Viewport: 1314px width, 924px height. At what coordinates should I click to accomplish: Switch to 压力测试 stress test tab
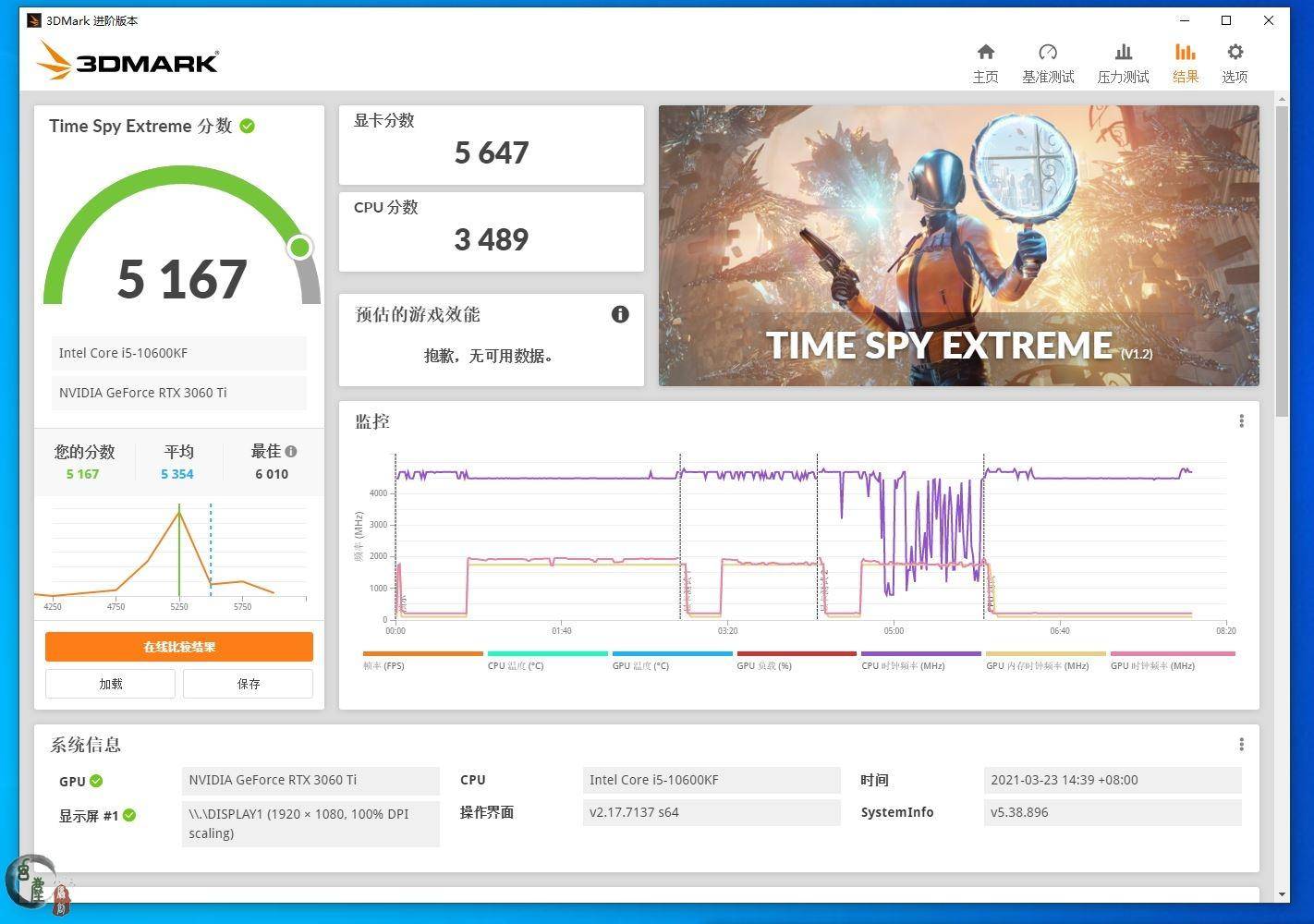pos(1123,64)
